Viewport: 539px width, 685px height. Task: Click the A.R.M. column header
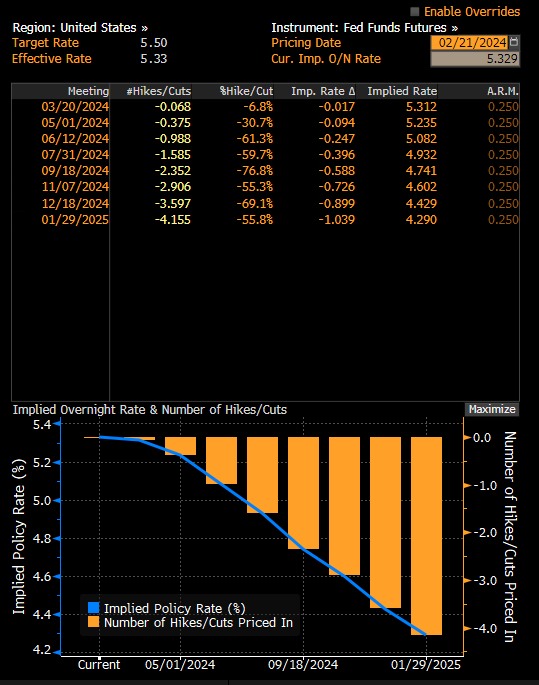coord(479,91)
